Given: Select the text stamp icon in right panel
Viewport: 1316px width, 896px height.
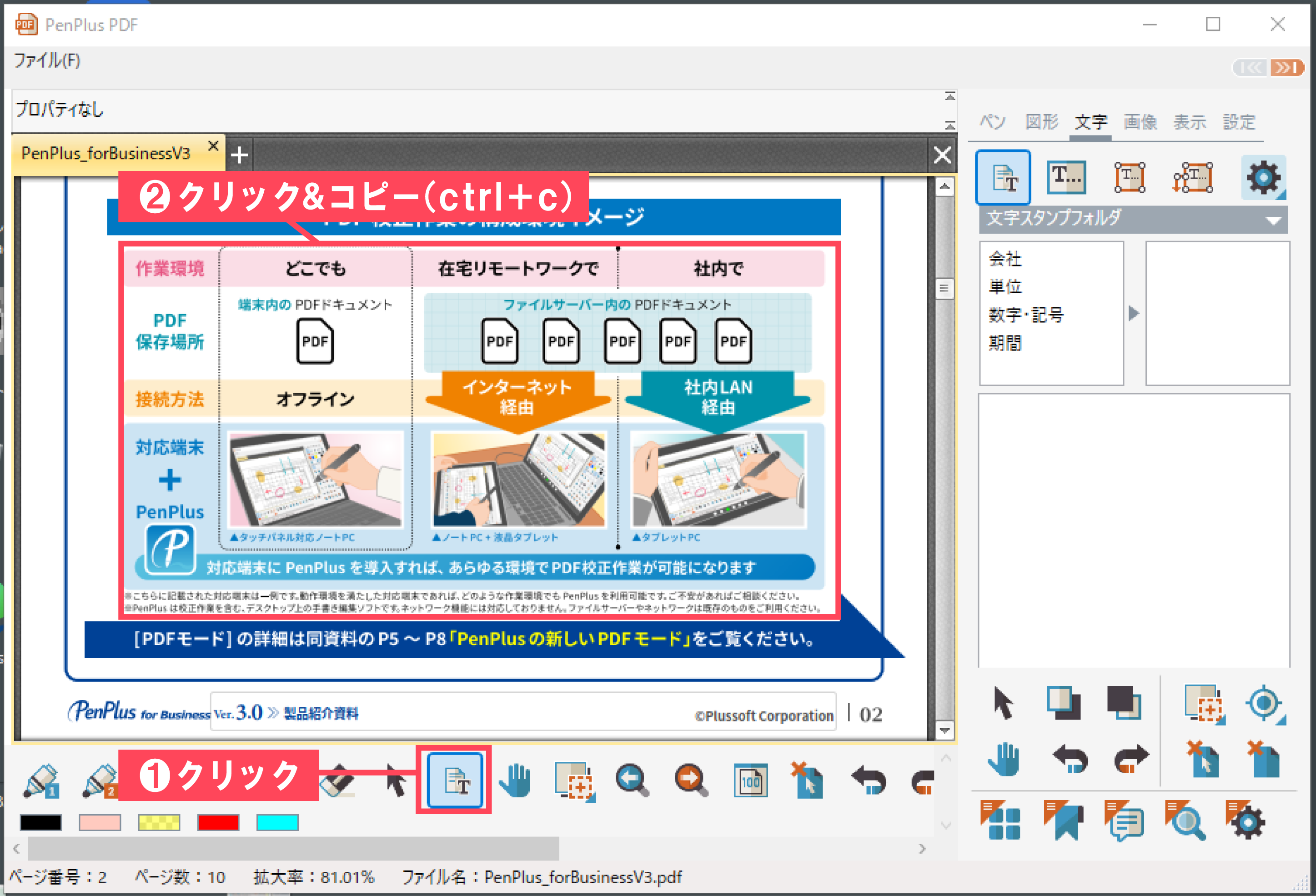Looking at the screenshot, I should click(x=1004, y=177).
